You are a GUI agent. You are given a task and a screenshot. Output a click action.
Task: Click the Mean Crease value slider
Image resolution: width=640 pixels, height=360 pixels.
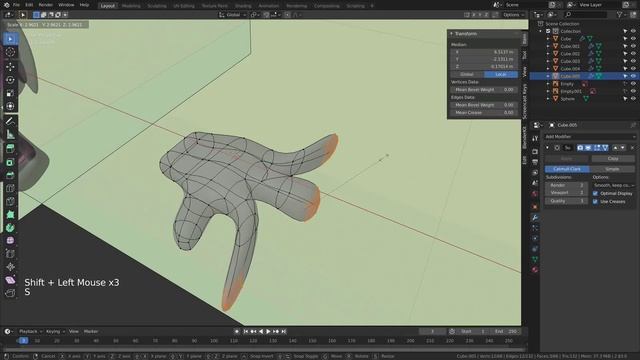click(x=484, y=113)
